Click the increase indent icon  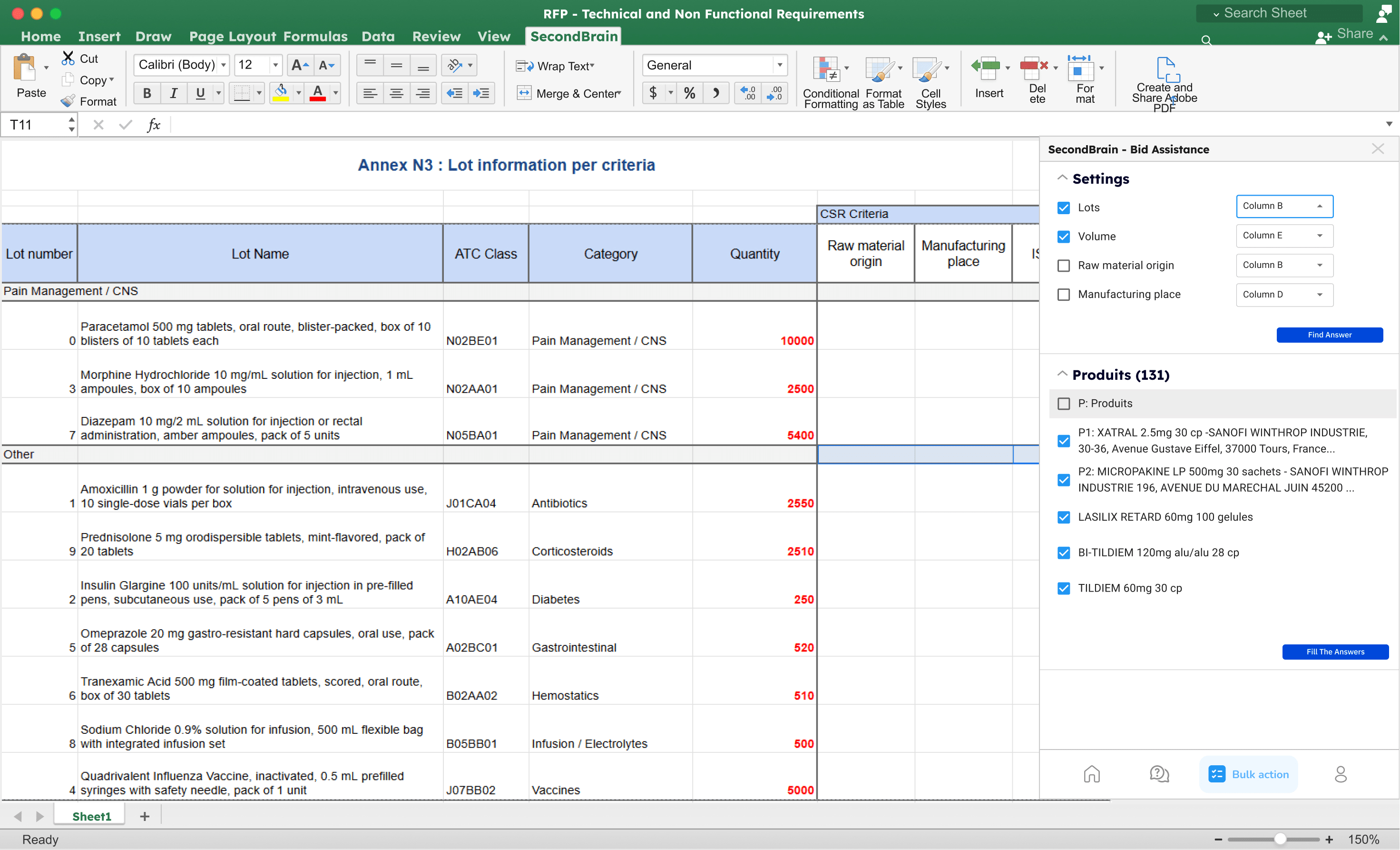pyautogui.click(x=481, y=93)
